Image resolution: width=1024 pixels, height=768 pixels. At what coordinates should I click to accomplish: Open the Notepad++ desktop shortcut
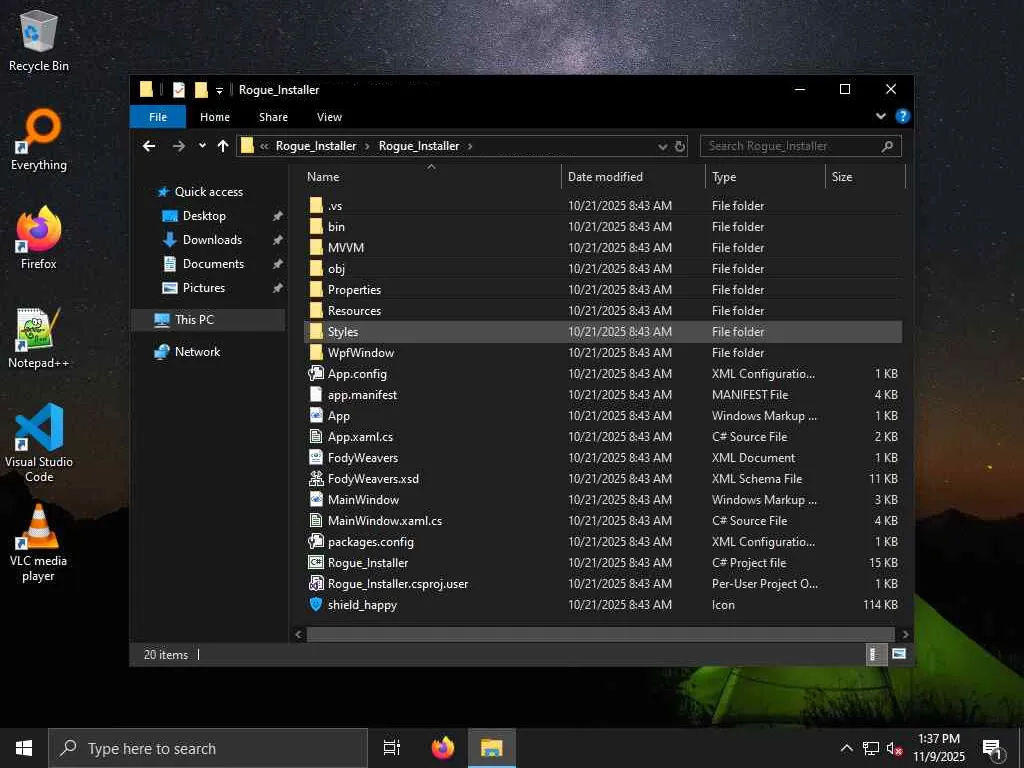[x=39, y=337]
